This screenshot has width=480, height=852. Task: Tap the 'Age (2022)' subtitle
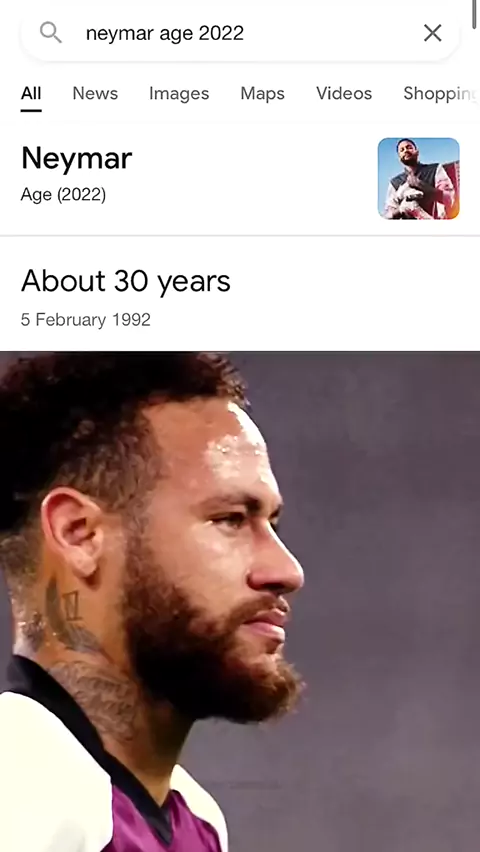click(x=64, y=195)
